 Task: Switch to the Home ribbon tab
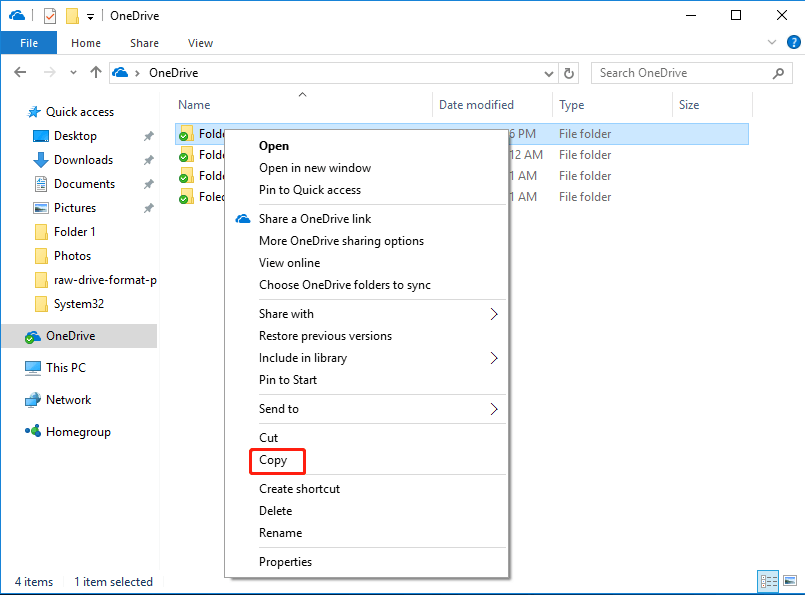pyautogui.click(x=86, y=43)
